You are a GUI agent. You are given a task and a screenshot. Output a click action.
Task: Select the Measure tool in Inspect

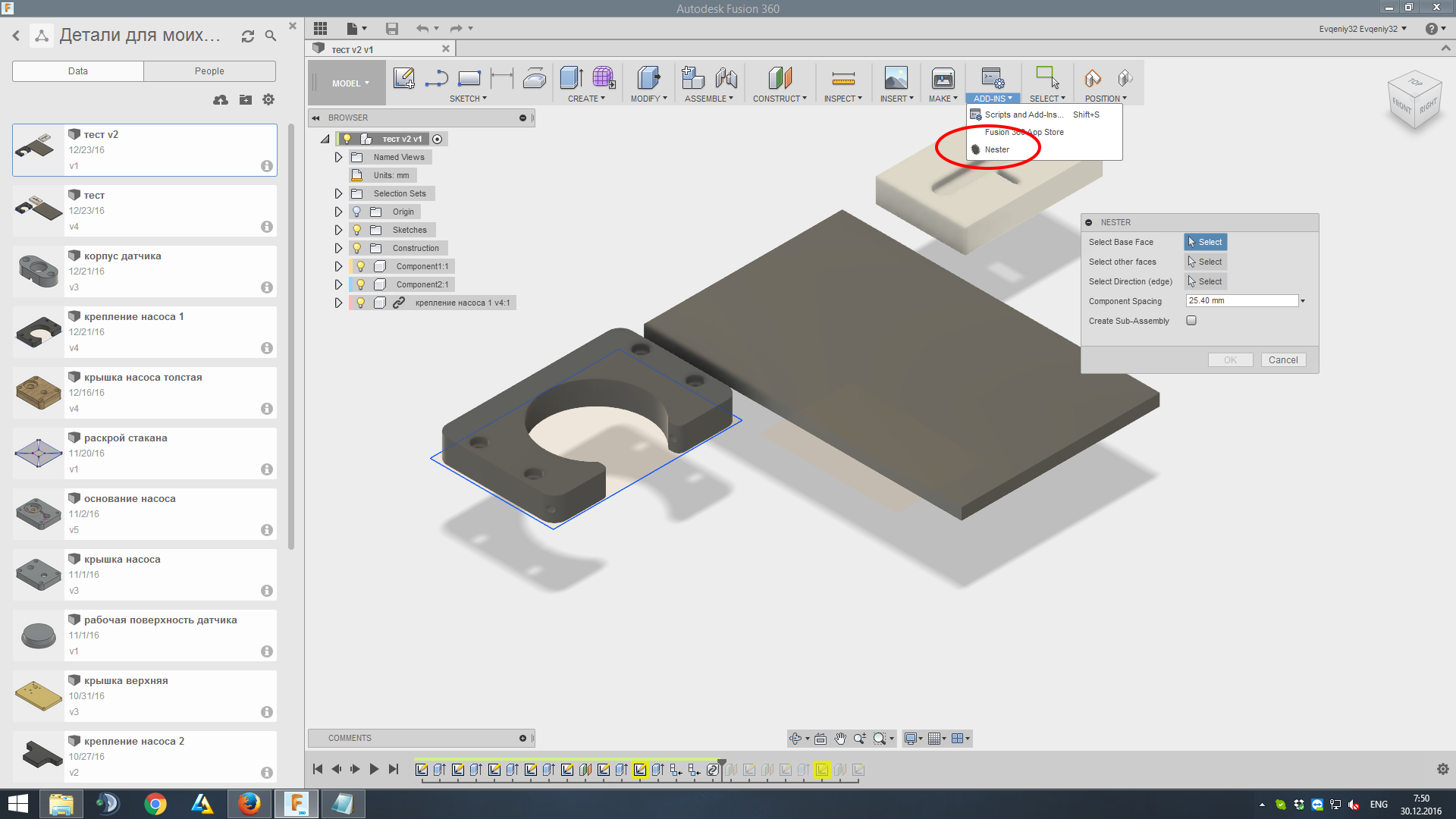coord(843,78)
